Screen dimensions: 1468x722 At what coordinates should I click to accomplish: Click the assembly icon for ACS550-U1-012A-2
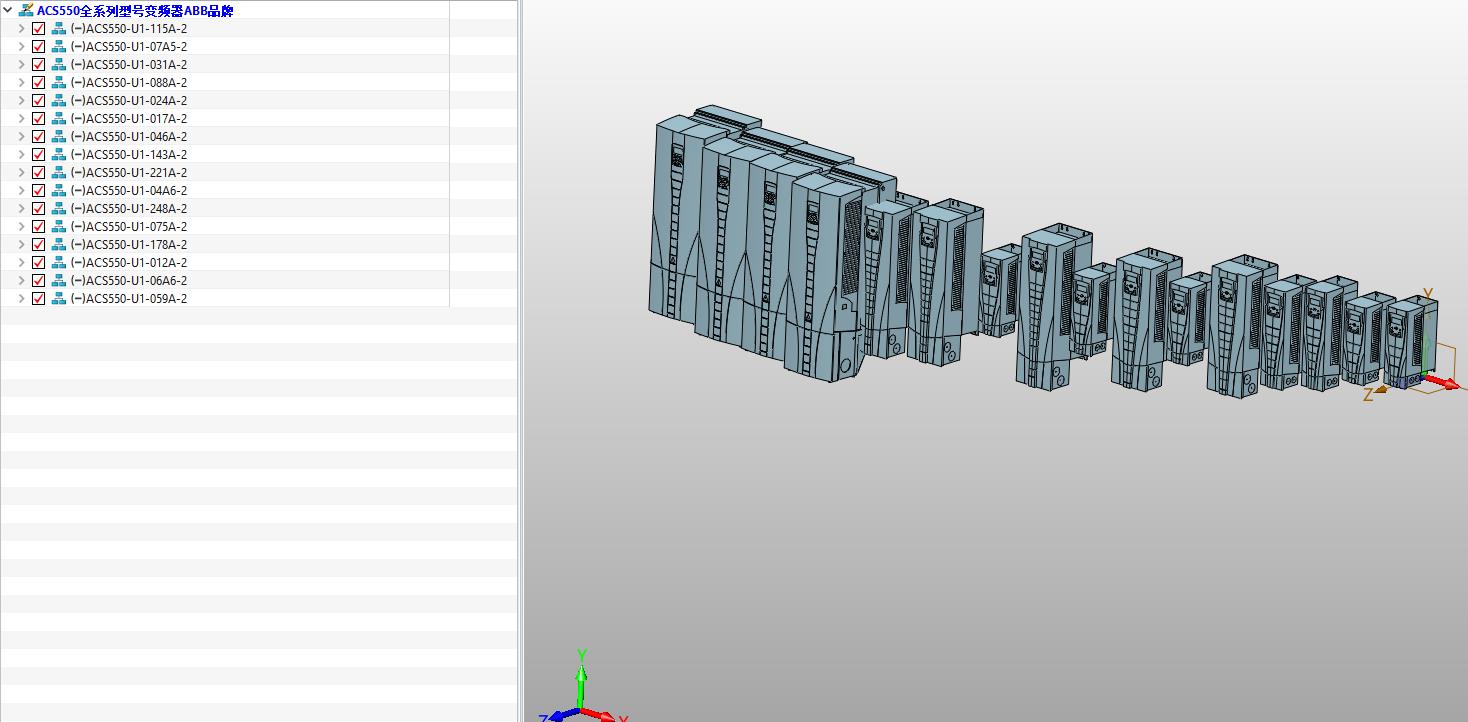pos(58,263)
